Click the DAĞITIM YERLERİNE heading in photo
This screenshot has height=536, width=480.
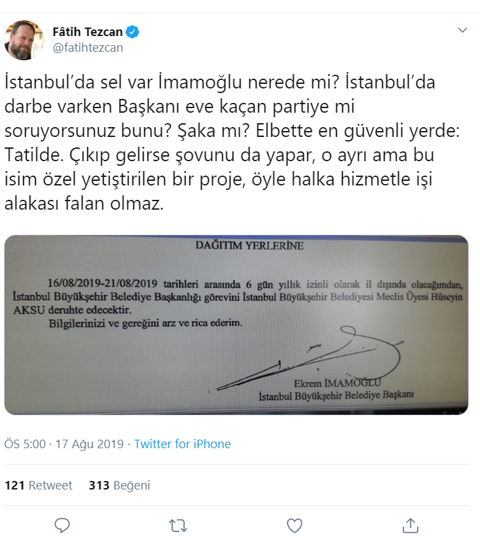[x=249, y=245]
